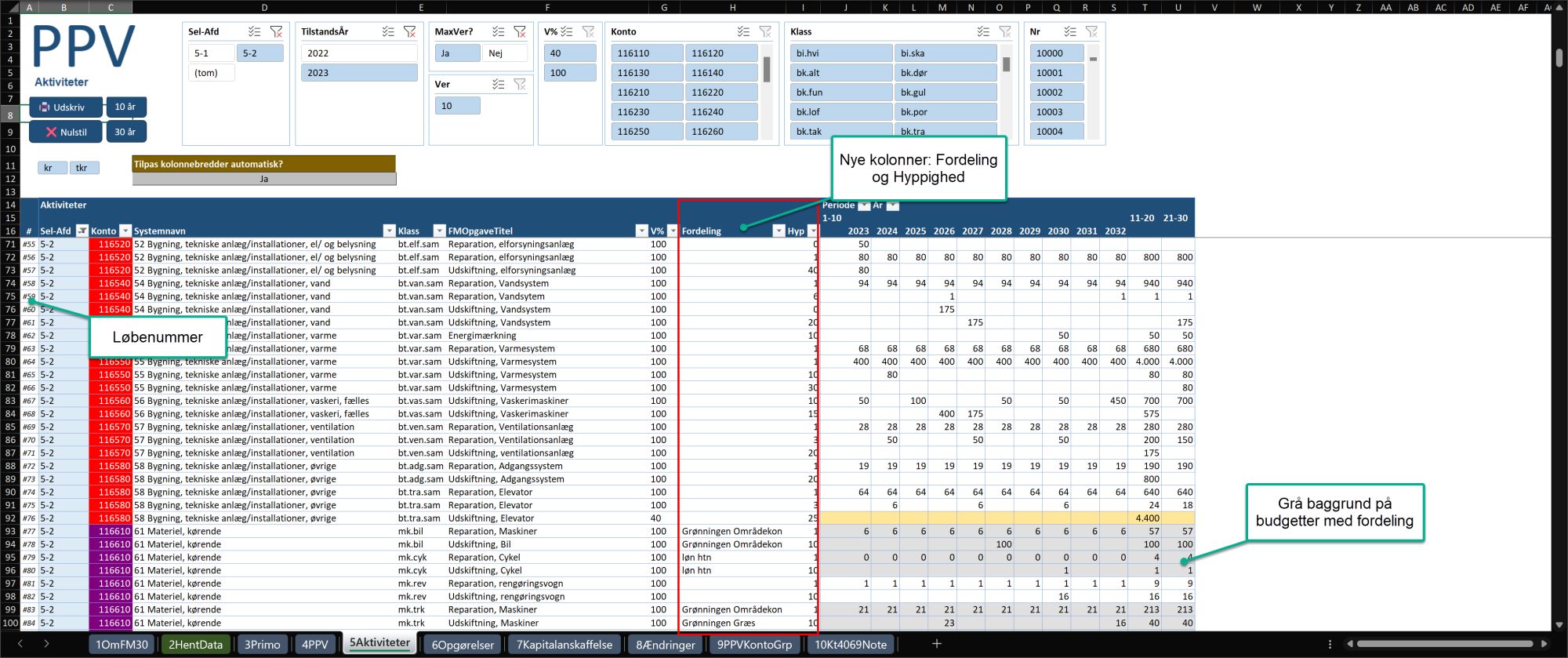The width and height of the screenshot is (1568, 658).
Task: Toggle multi-select in the MaxVer? slicer
Action: (499, 31)
